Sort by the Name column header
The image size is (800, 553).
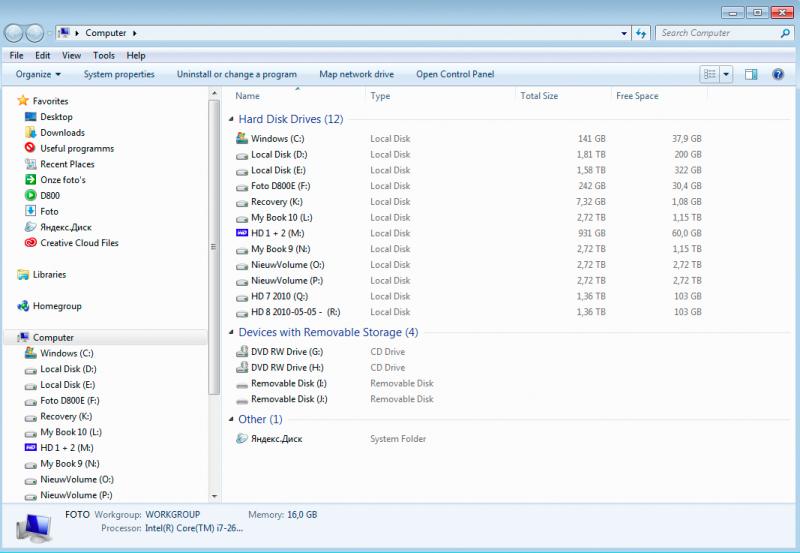(x=247, y=96)
